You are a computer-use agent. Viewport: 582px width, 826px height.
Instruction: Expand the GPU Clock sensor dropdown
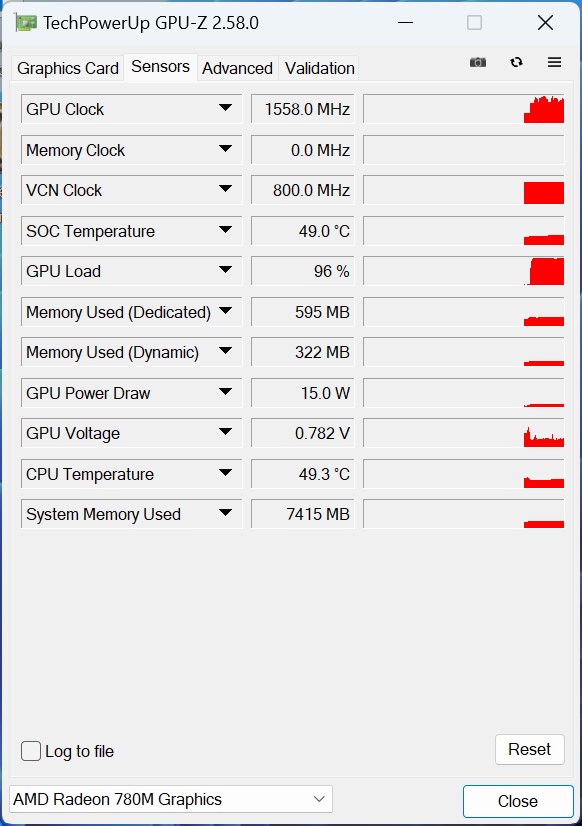(225, 108)
